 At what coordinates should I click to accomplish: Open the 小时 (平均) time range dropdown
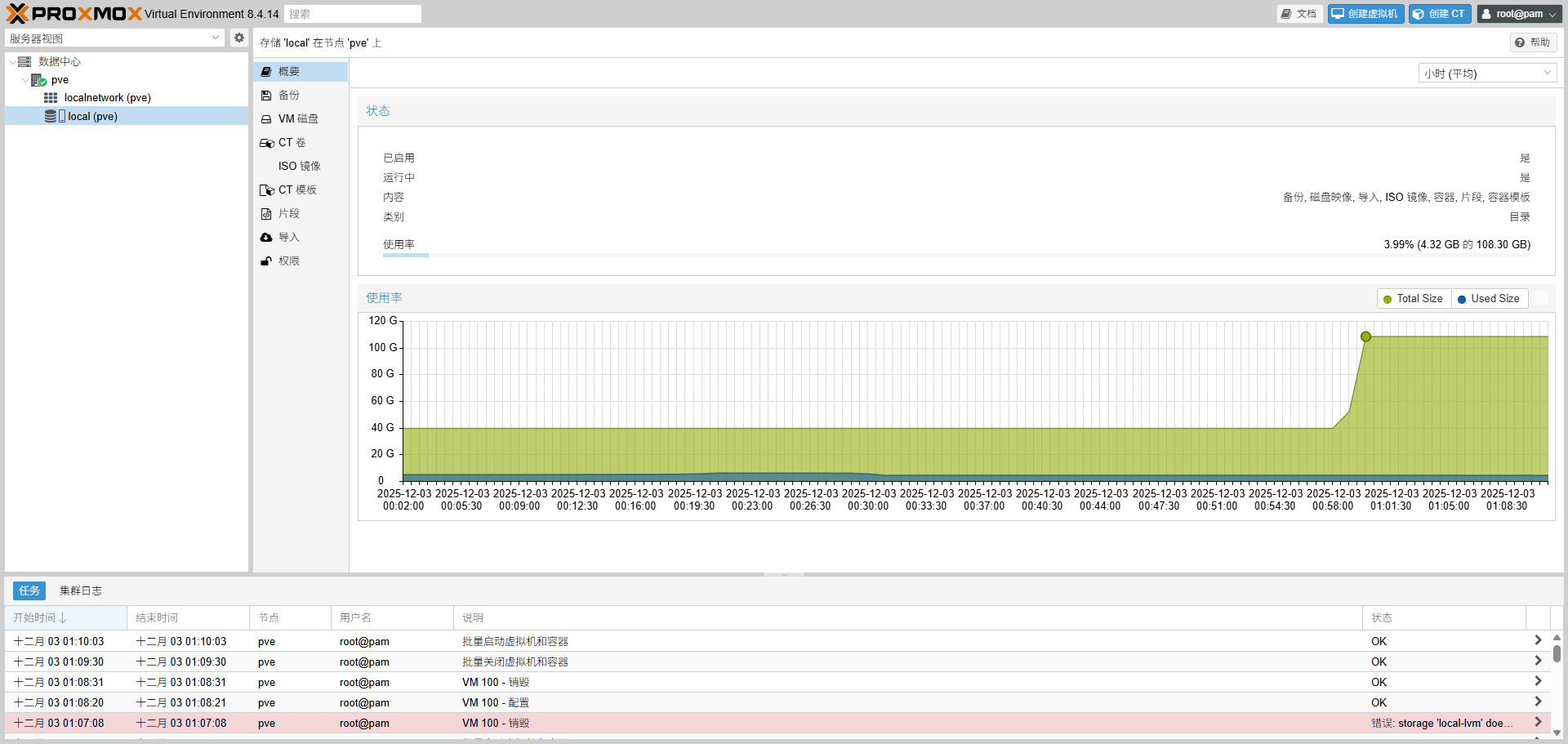[x=1486, y=73]
